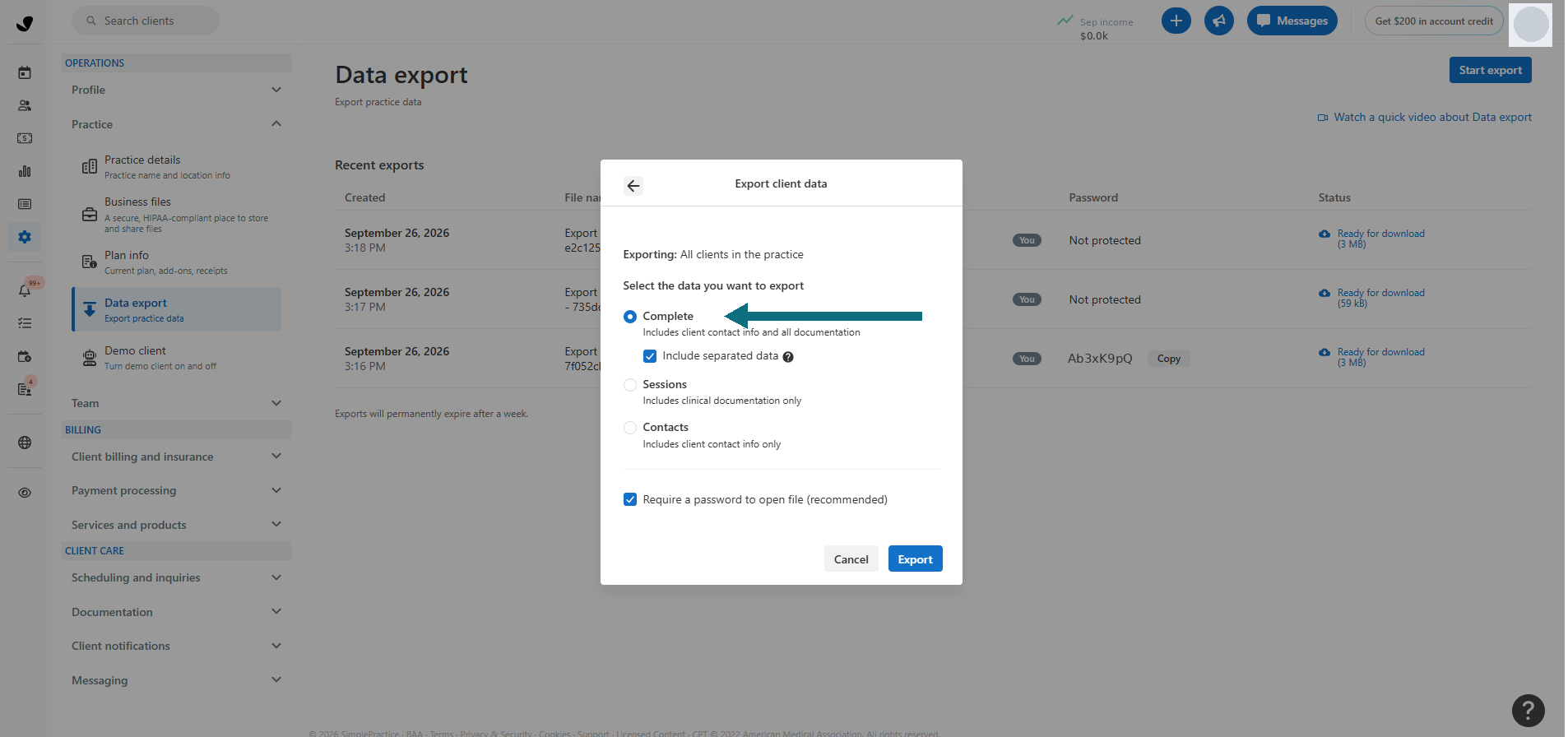The width and height of the screenshot is (1568, 737).
Task: Click the Status column header
Action: pyautogui.click(x=1334, y=197)
